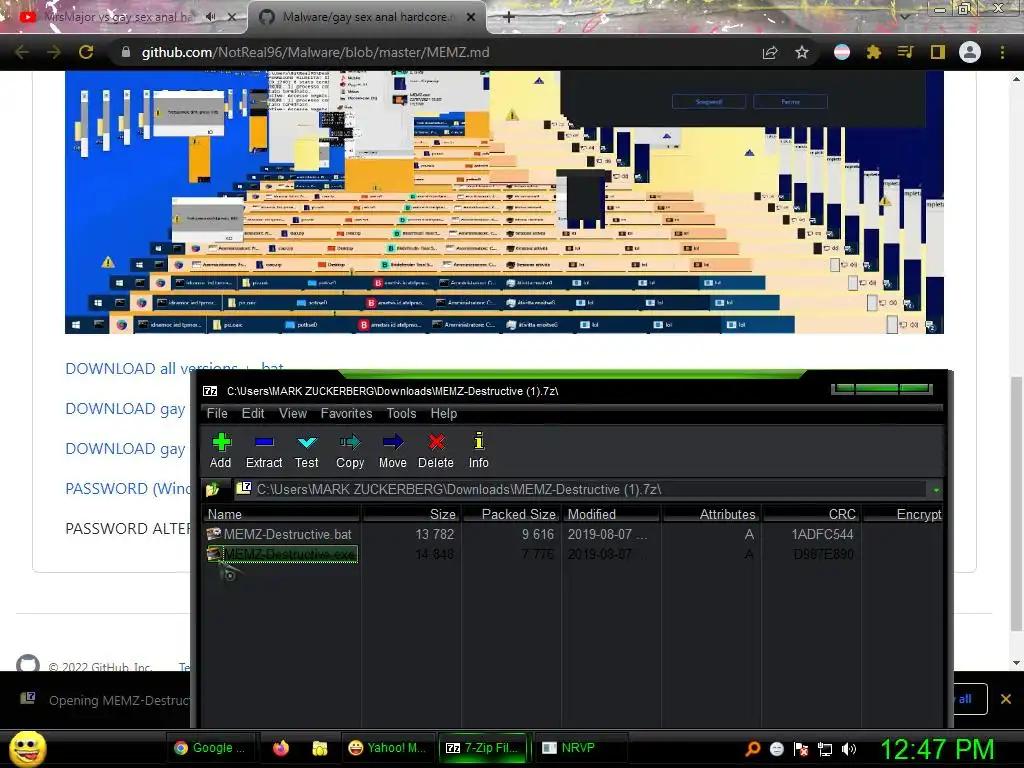Sort by Encrypted column header
This screenshot has height=768, width=1024.
pos(903,514)
